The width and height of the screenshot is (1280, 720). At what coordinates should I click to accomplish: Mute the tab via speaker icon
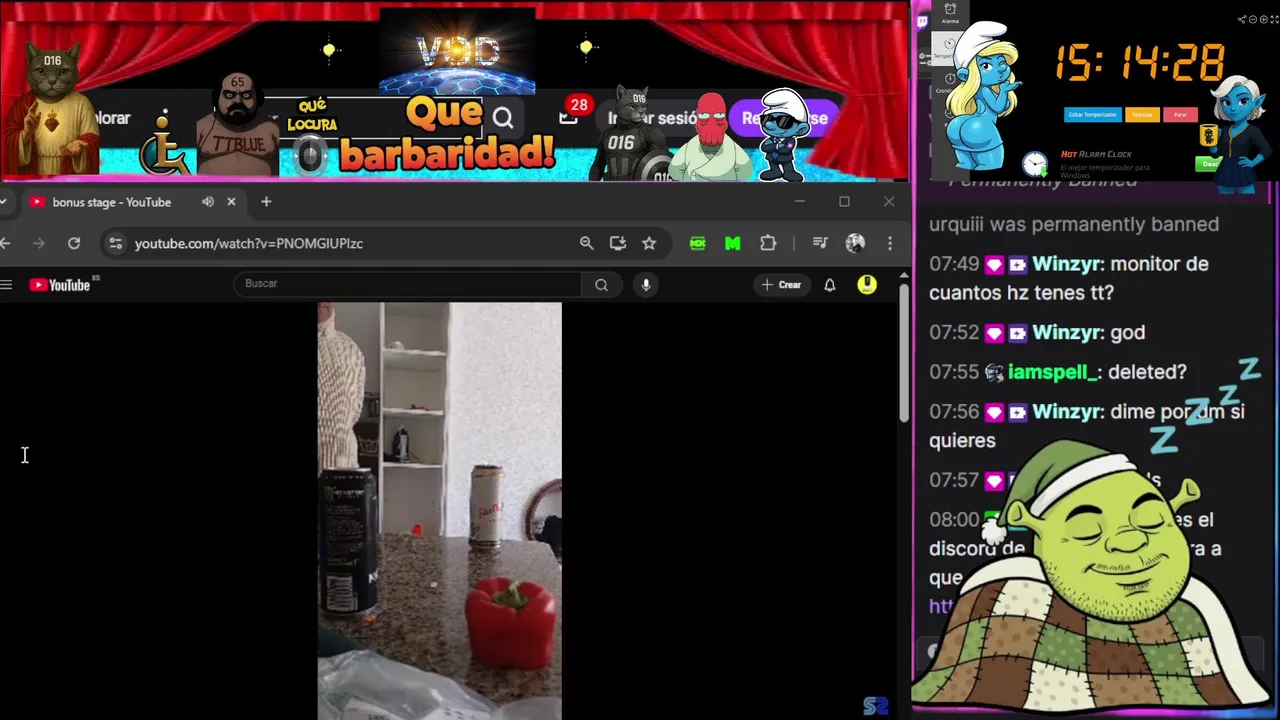[208, 202]
